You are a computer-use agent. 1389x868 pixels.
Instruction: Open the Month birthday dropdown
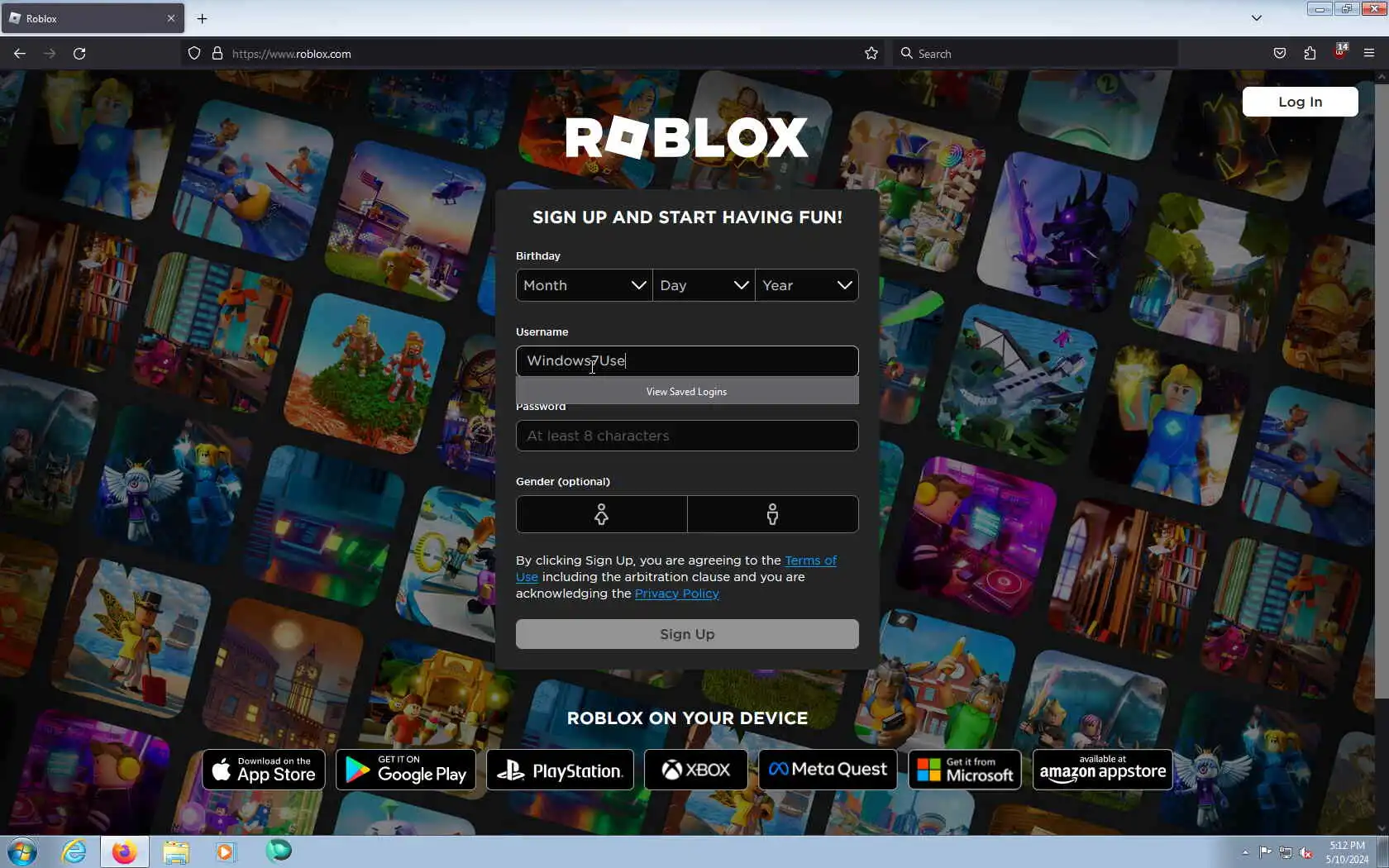(584, 285)
